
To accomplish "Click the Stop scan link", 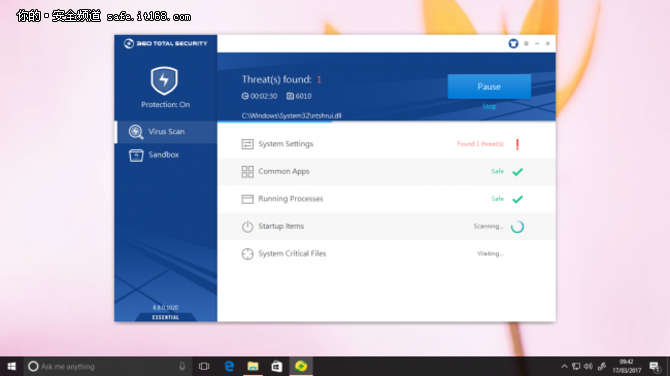I will pos(489,106).
